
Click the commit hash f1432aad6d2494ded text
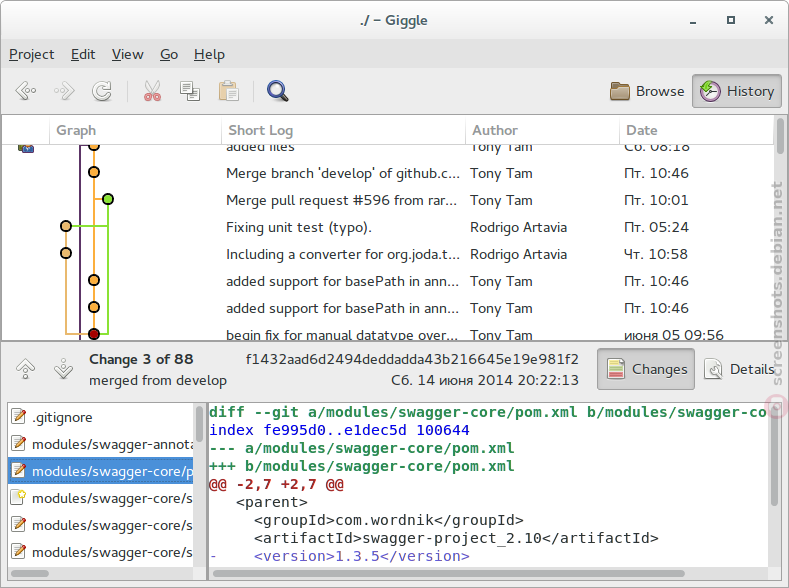click(412, 359)
